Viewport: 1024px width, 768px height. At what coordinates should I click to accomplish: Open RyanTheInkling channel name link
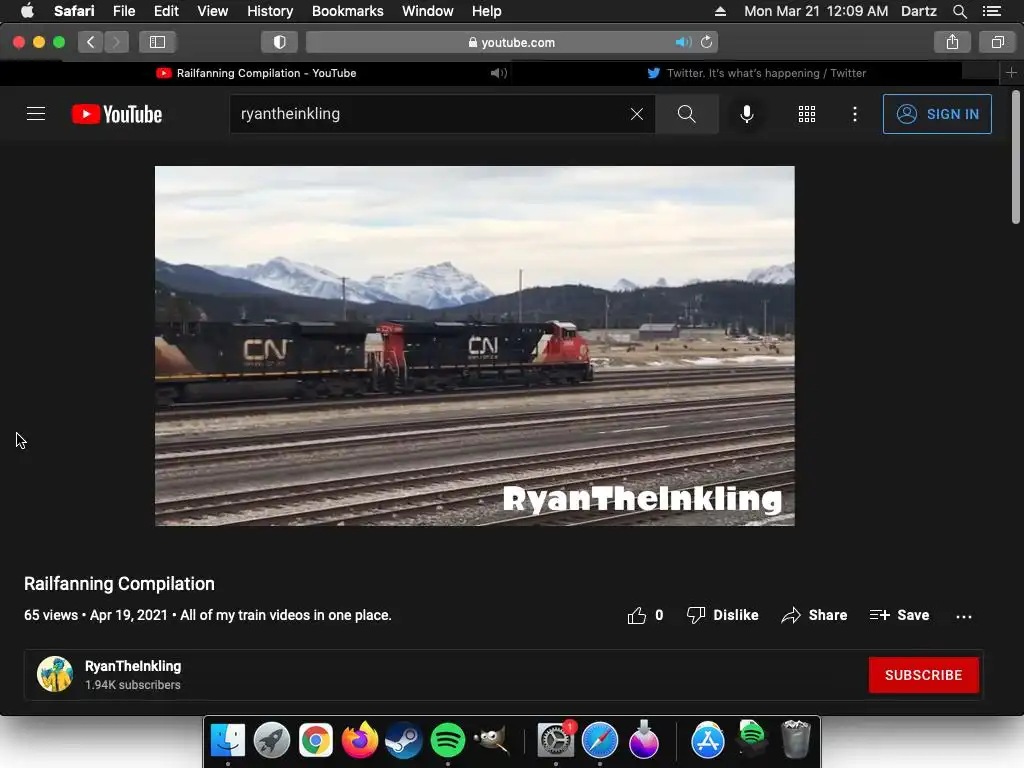pos(133,666)
